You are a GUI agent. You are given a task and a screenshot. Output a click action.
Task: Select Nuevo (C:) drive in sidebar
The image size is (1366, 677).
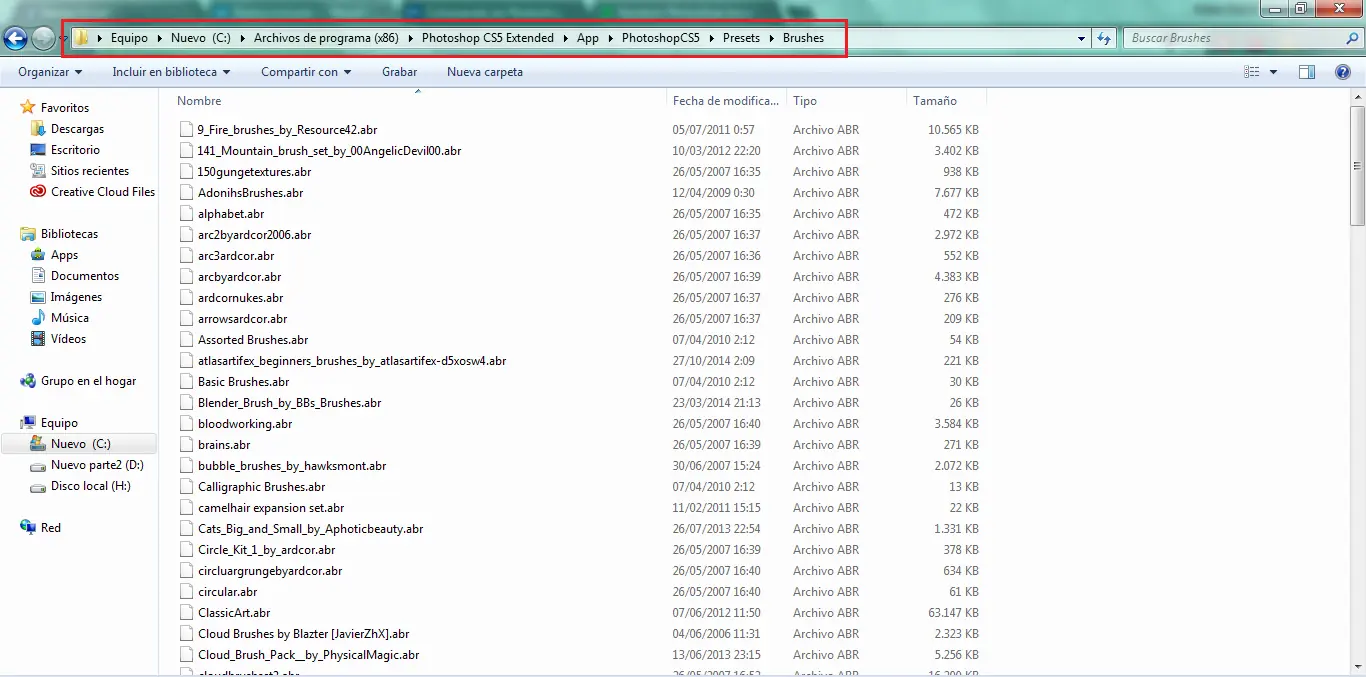[80, 444]
